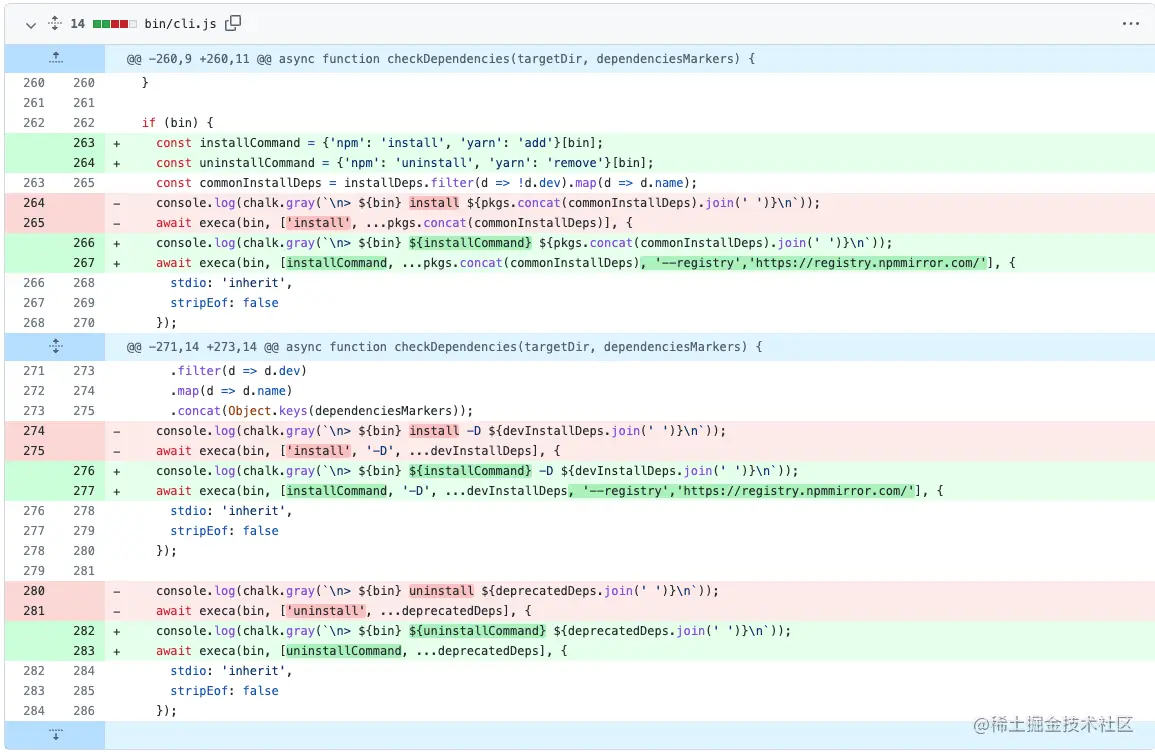This screenshot has width=1155, height=756.
Task: Collapse the bin/cli.js diff with the chevron
Action: pos(30,22)
